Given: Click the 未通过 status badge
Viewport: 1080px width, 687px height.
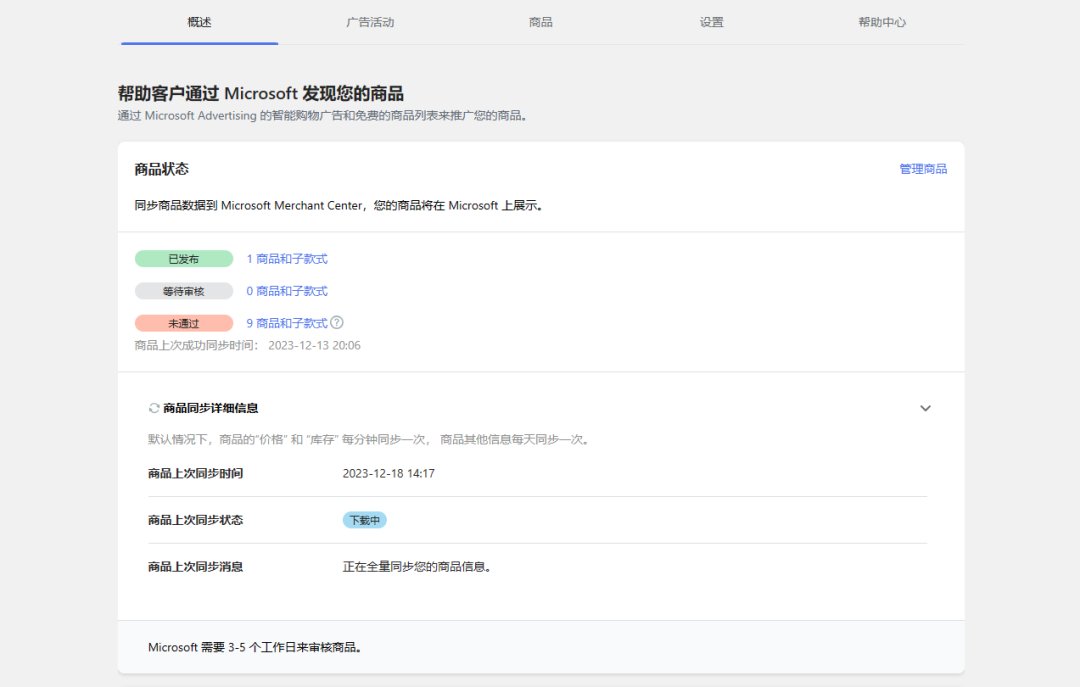Looking at the screenshot, I should click(x=184, y=323).
